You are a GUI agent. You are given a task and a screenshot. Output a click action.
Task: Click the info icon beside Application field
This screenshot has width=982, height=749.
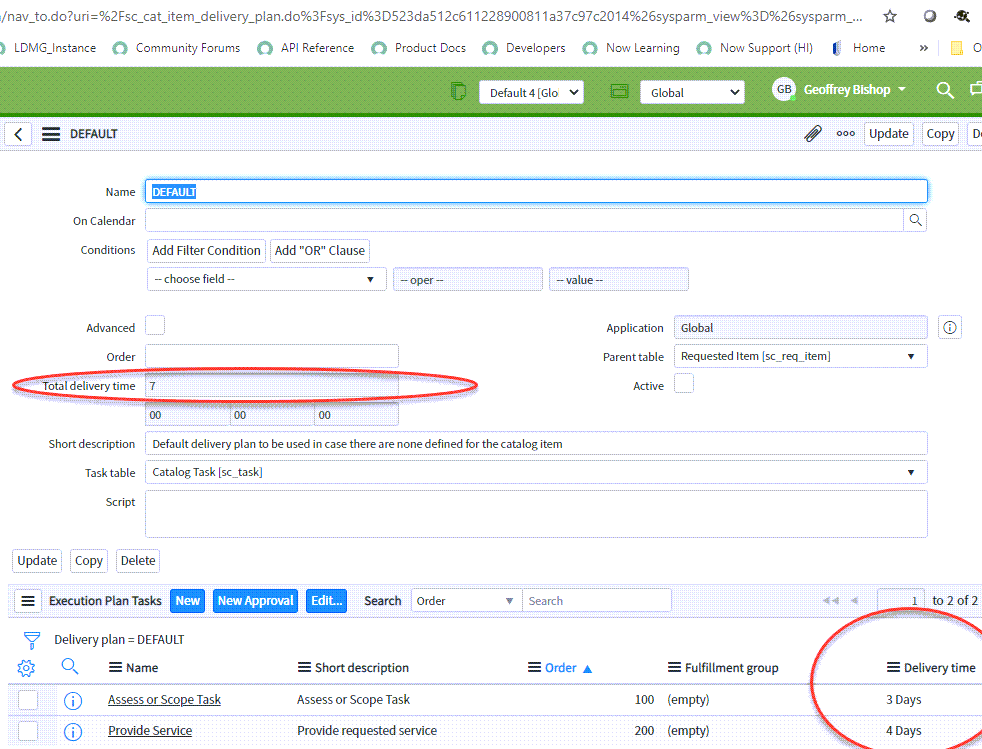pos(948,326)
